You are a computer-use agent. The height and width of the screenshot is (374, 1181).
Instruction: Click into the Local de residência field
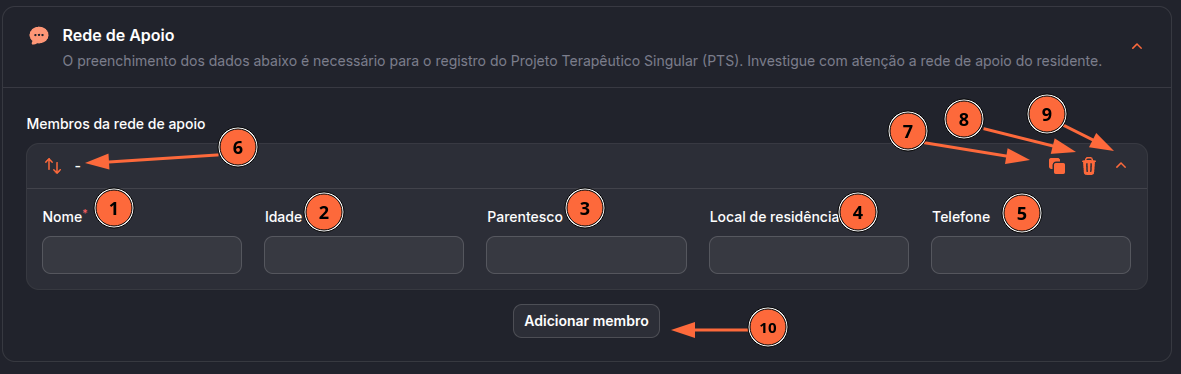click(809, 255)
